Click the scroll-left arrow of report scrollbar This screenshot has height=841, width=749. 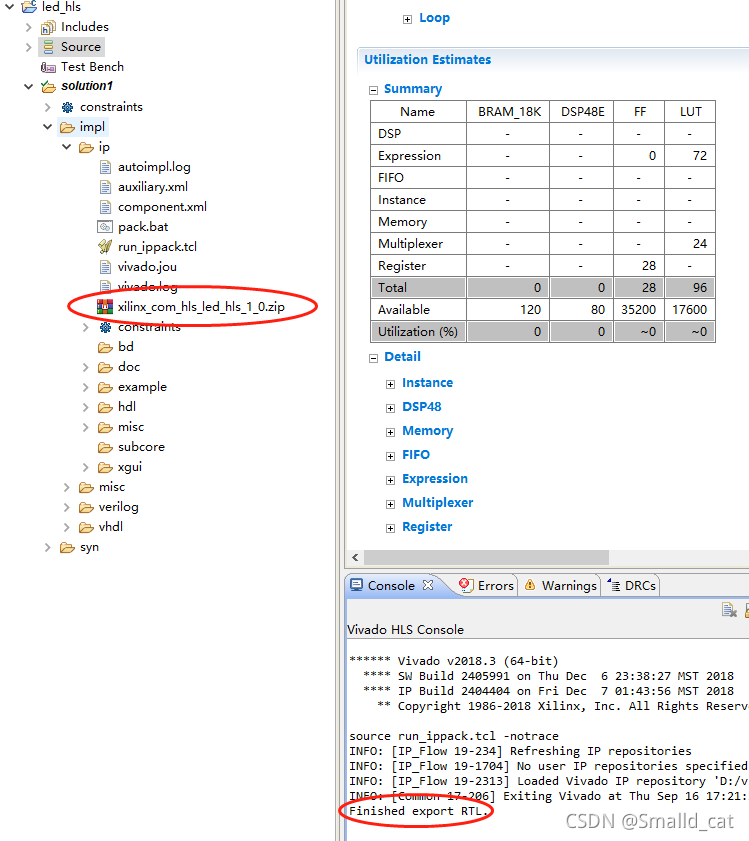(x=355, y=558)
